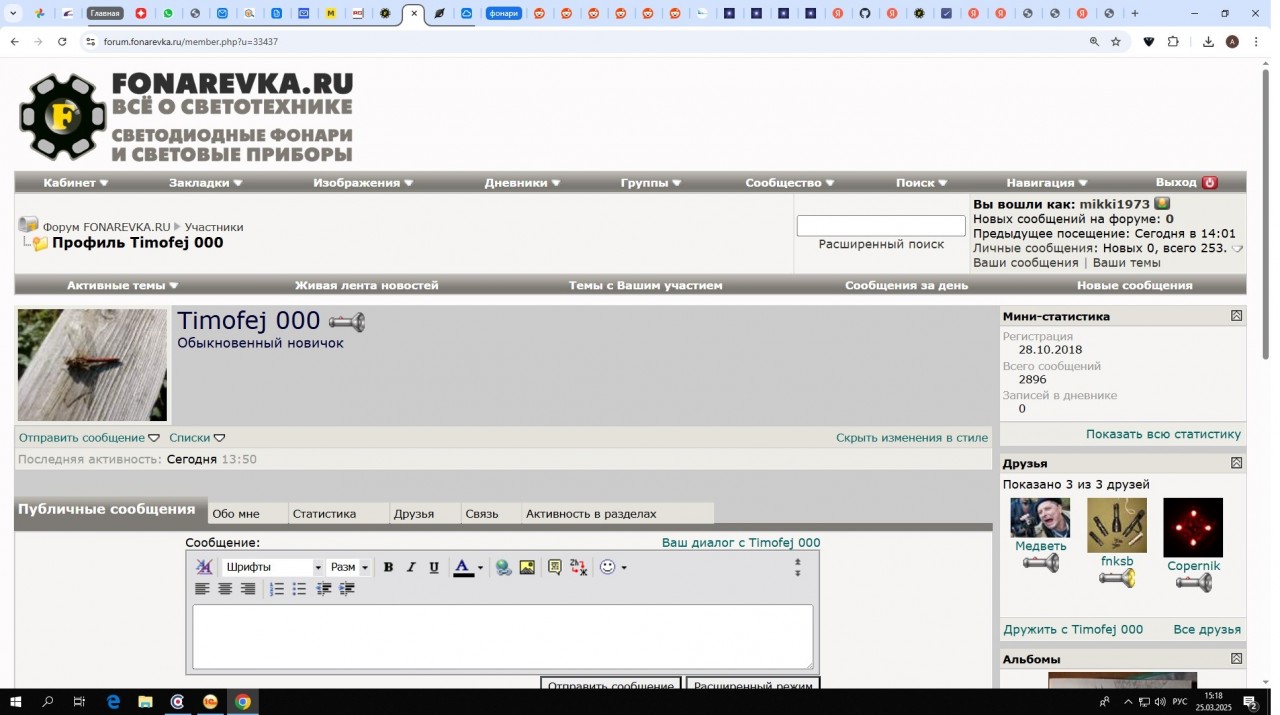
Task: Open File Explorer from the taskbar
Action: 145,702
